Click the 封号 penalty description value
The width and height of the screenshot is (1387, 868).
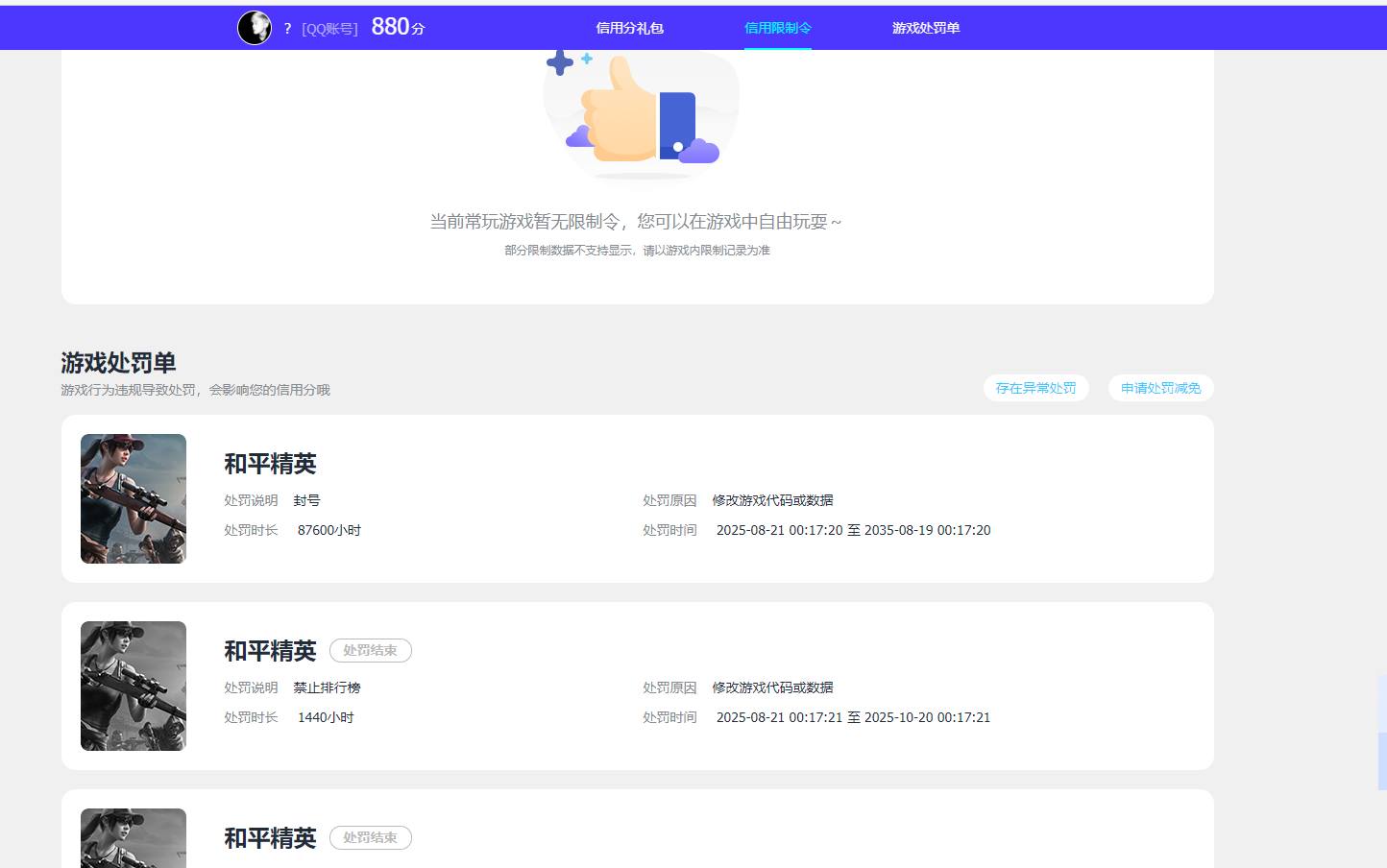(306, 500)
